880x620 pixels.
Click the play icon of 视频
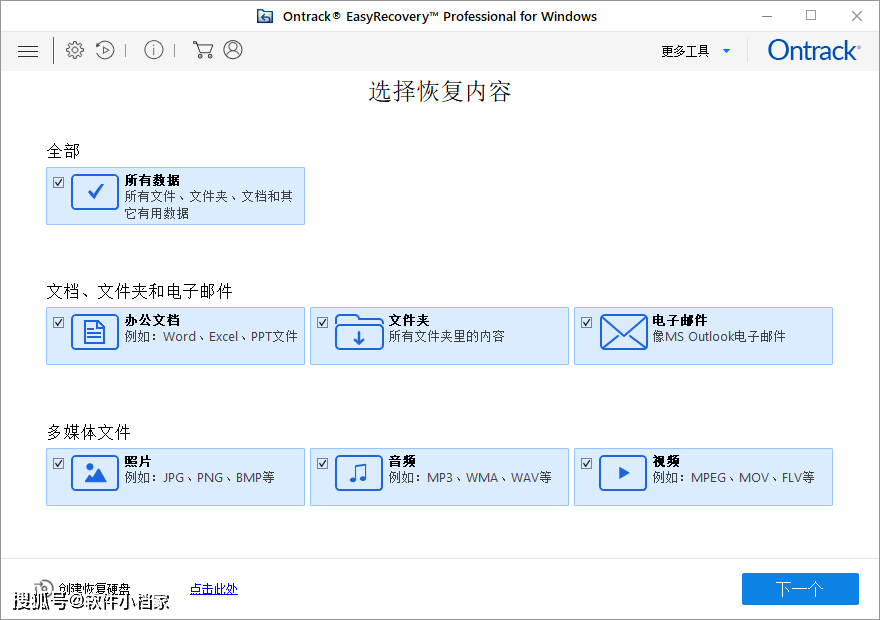click(x=623, y=473)
